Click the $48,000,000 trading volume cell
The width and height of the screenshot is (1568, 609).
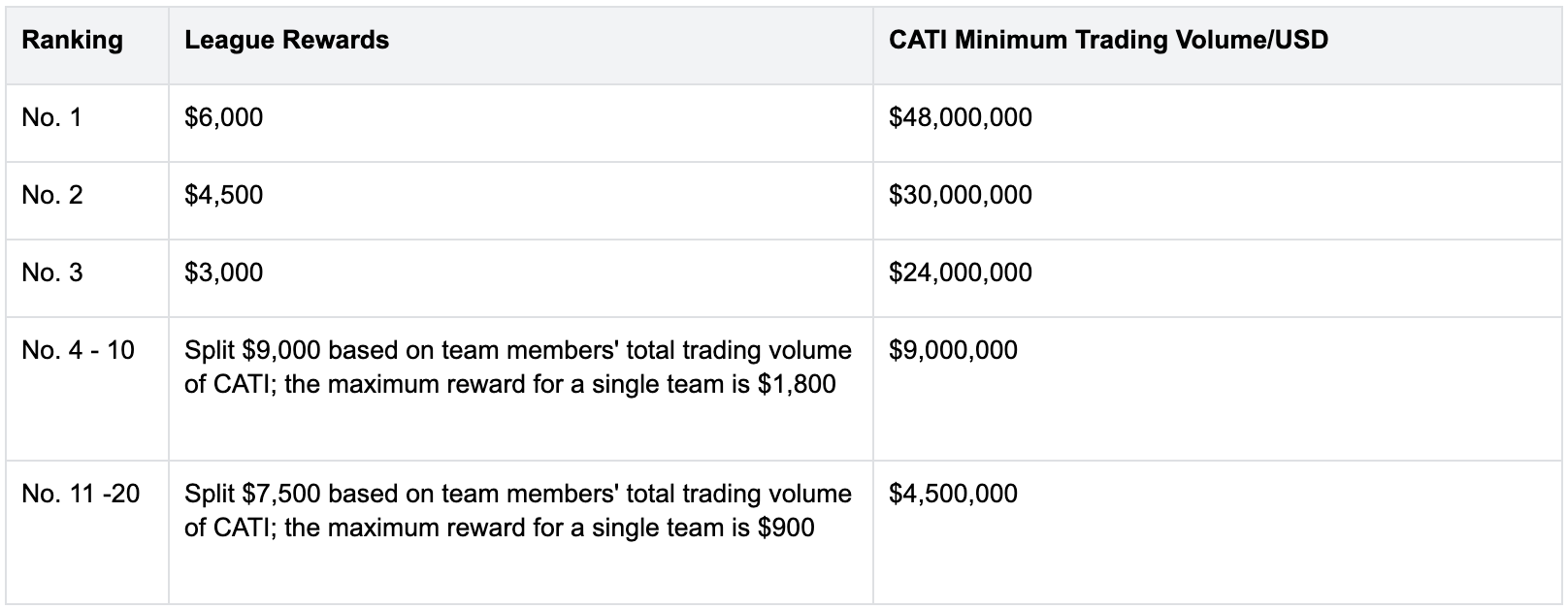pos(961,118)
